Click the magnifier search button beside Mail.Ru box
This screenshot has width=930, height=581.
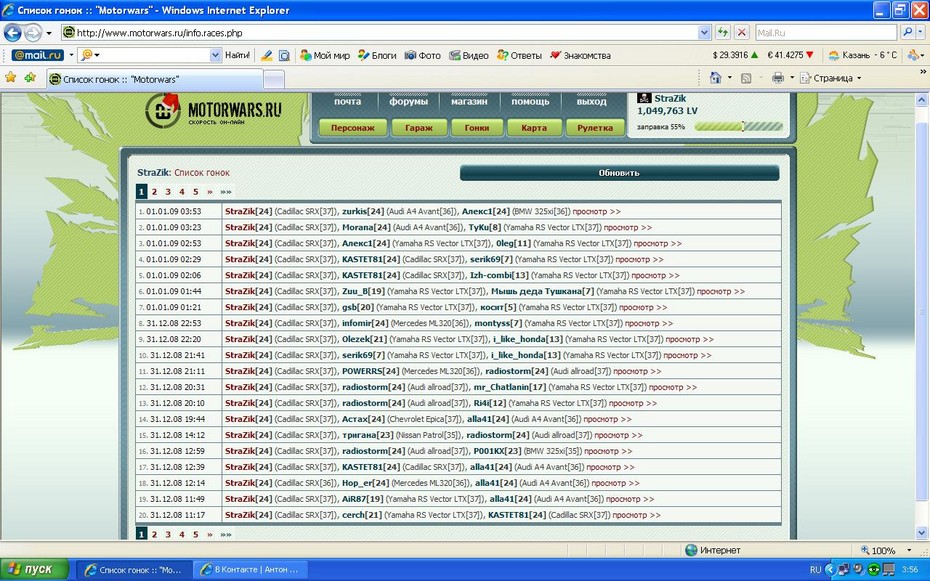click(x=907, y=33)
